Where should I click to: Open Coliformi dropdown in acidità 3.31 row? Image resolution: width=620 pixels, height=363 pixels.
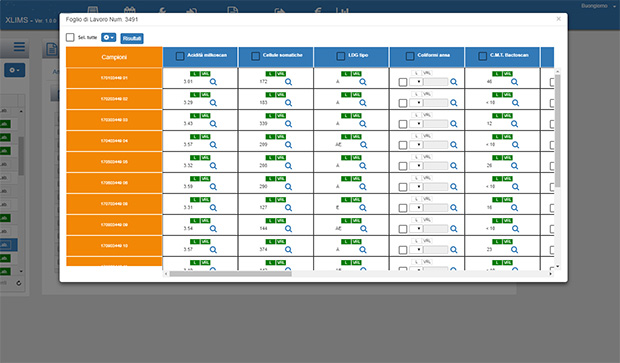(416, 208)
